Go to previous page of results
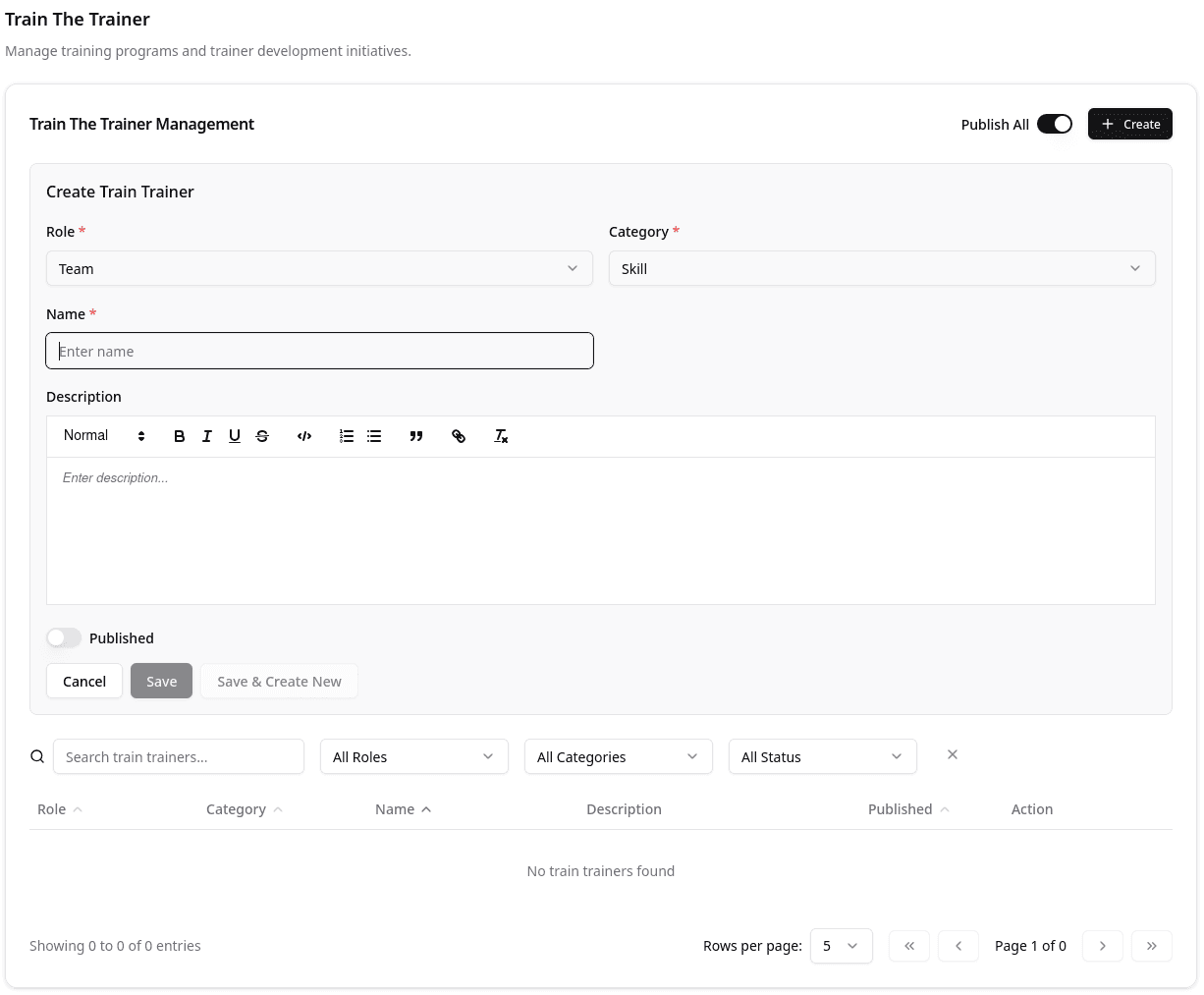1204x995 pixels. [x=958, y=946]
